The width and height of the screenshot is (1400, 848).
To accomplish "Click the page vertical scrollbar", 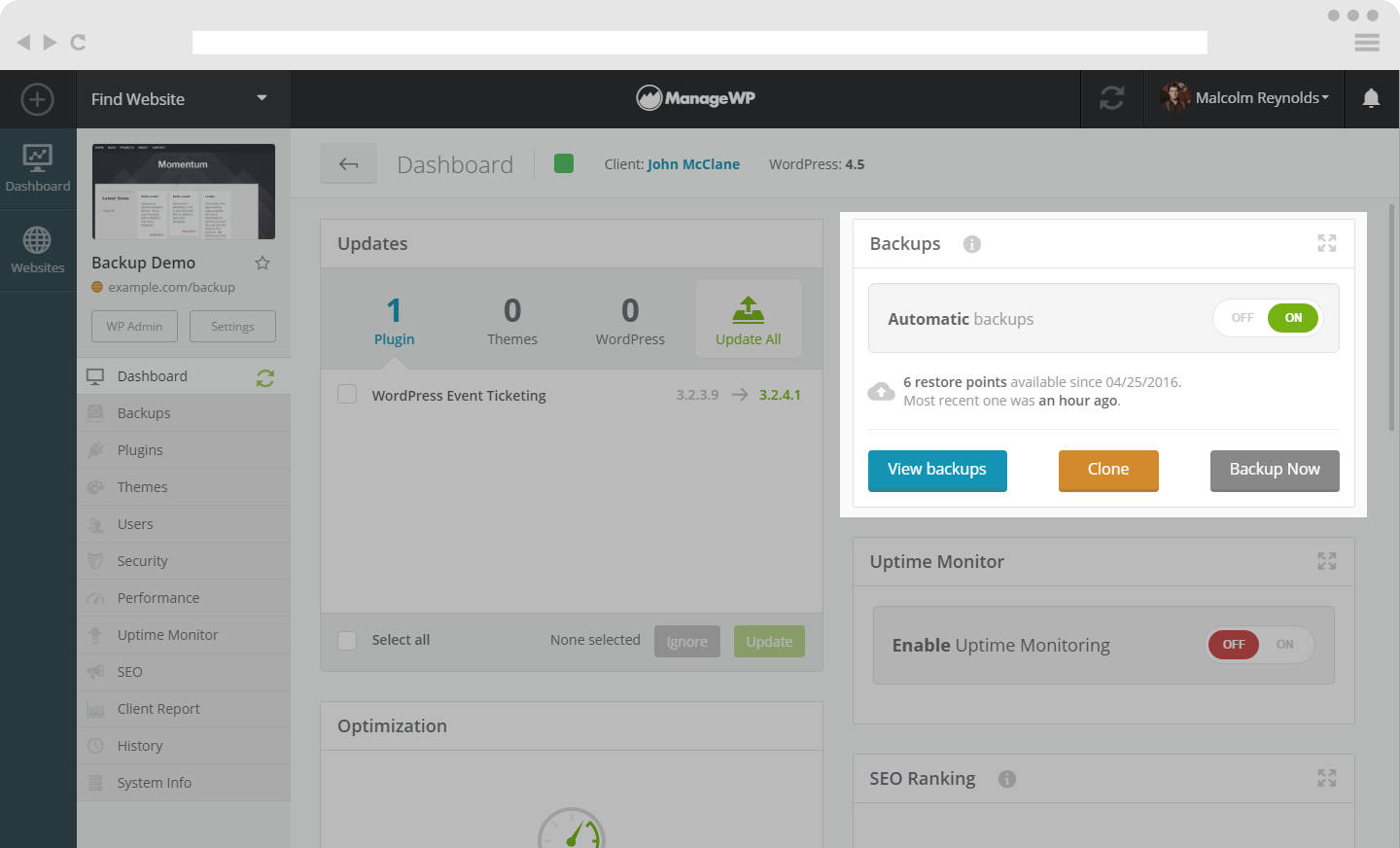I will point(1392,318).
